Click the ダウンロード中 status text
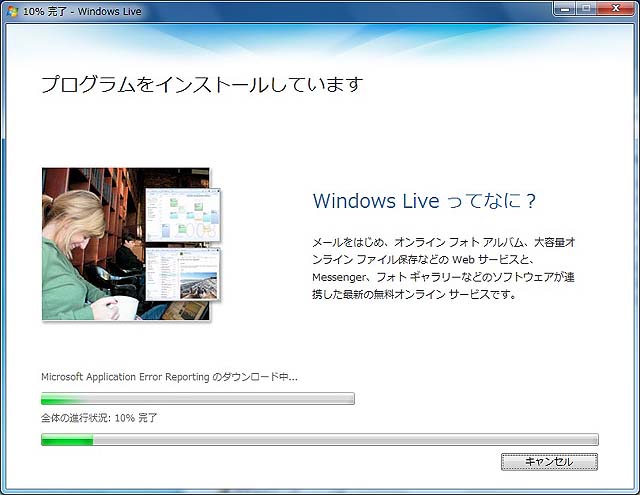The width and height of the screenshot is (640, 495). tap(169, 377)
